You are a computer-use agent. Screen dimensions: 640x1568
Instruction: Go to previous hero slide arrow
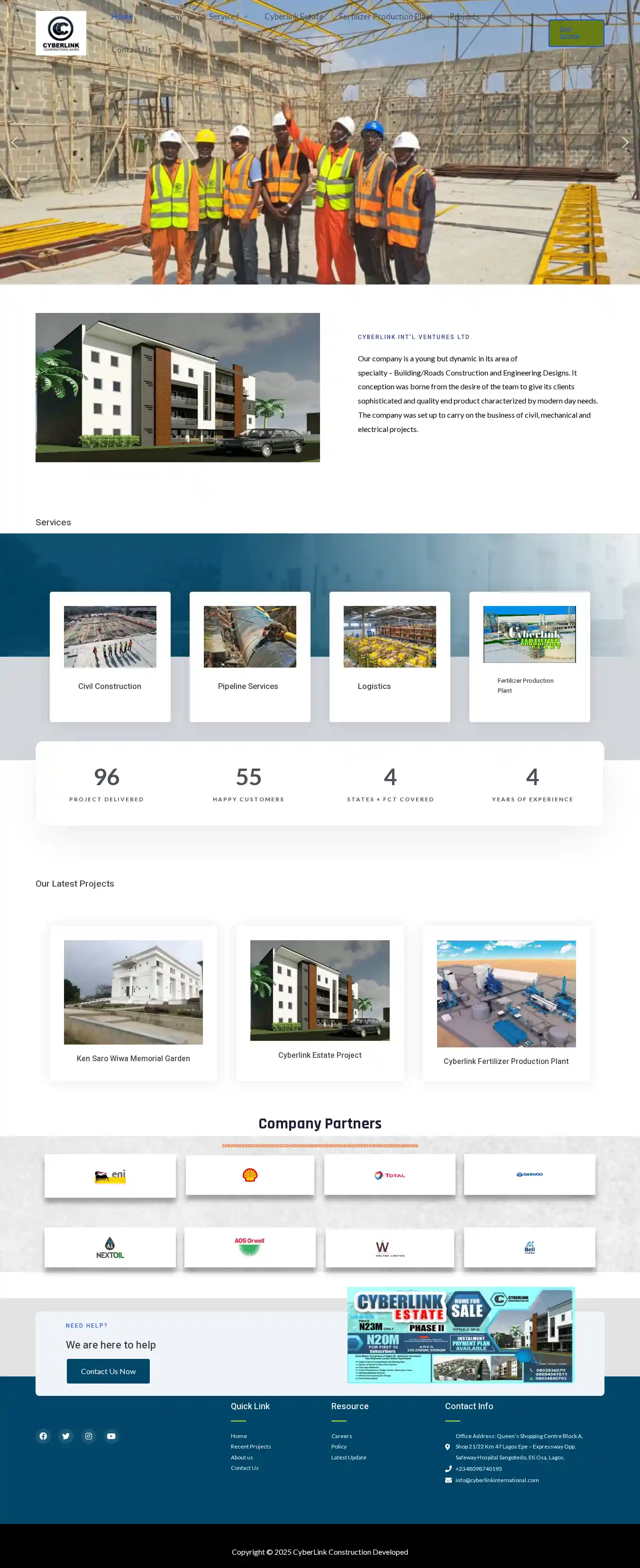pyautogui.click(x=15, y=142)
